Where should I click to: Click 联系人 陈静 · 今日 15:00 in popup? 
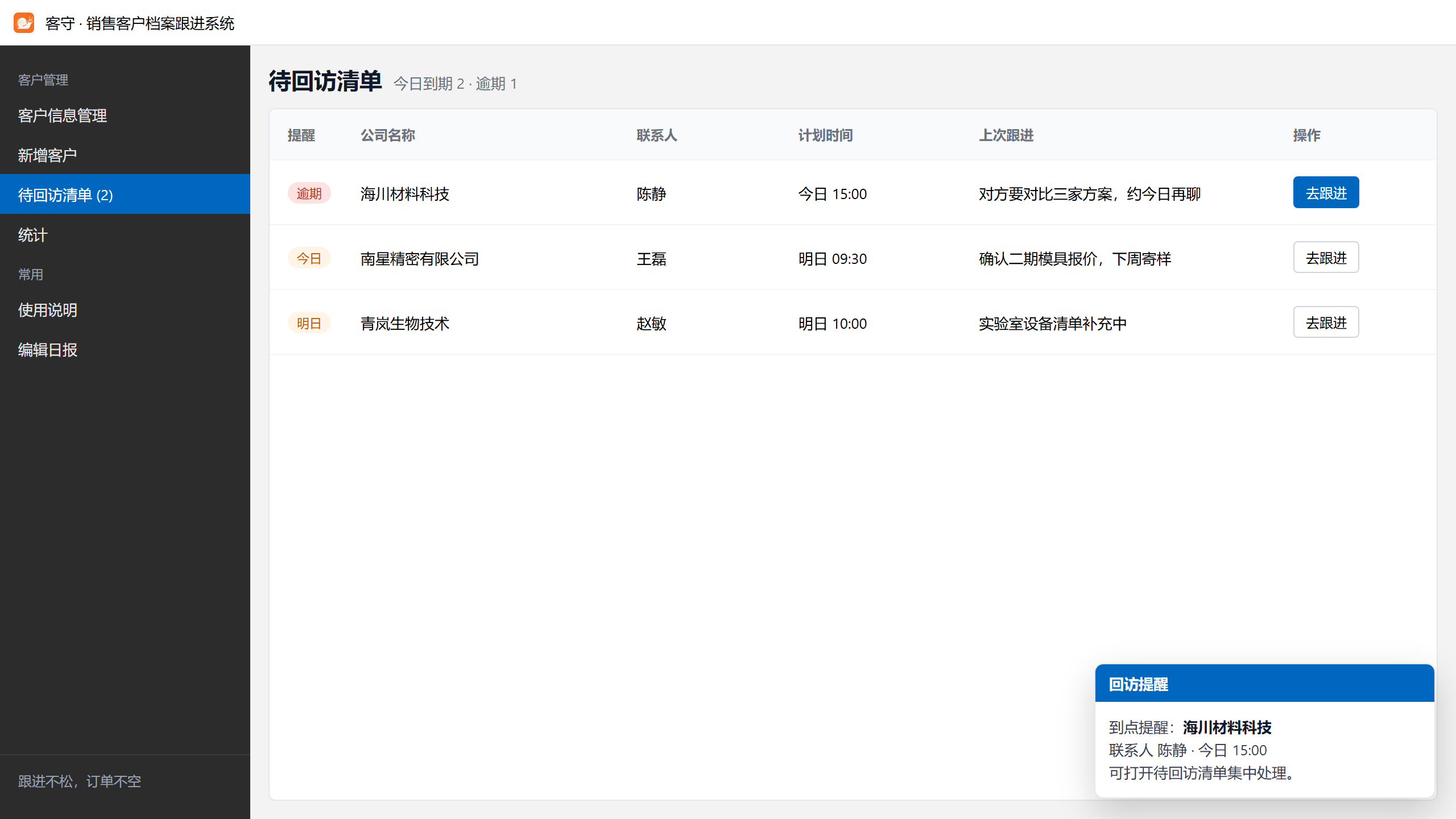click(x=1188, y=750)
